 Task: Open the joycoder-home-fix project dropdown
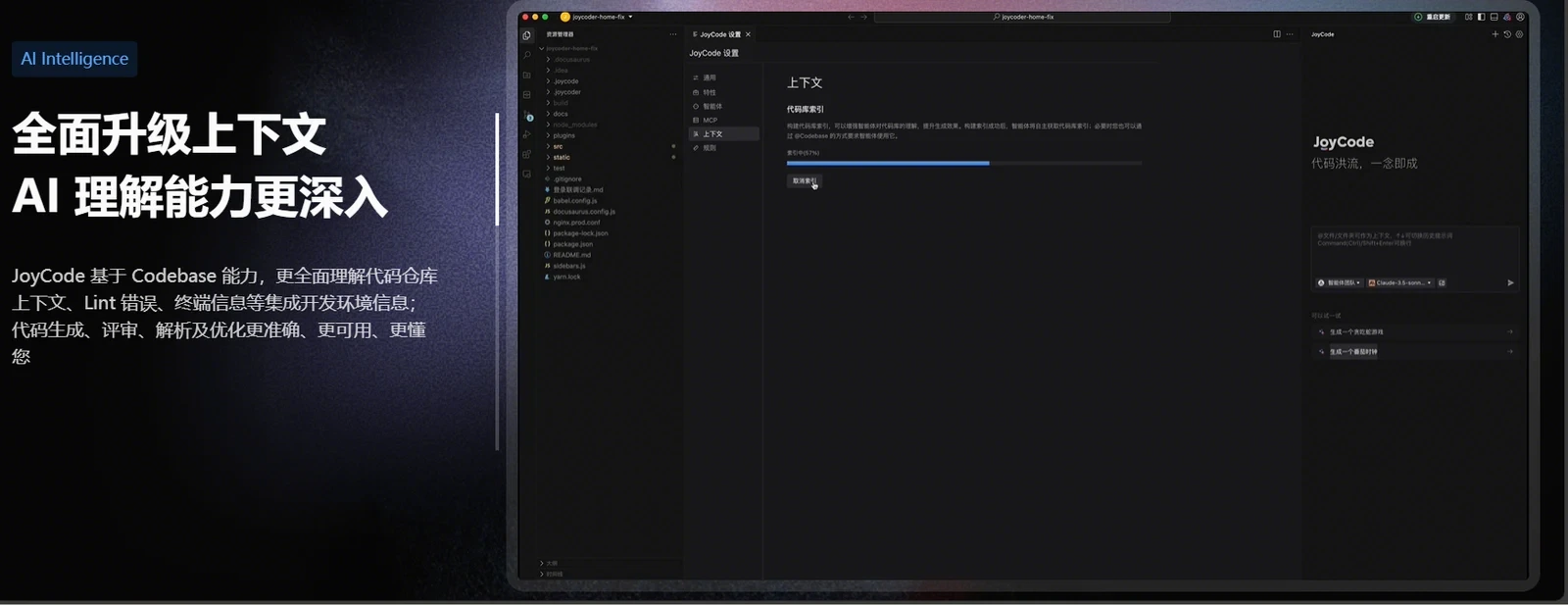point(597,17)
